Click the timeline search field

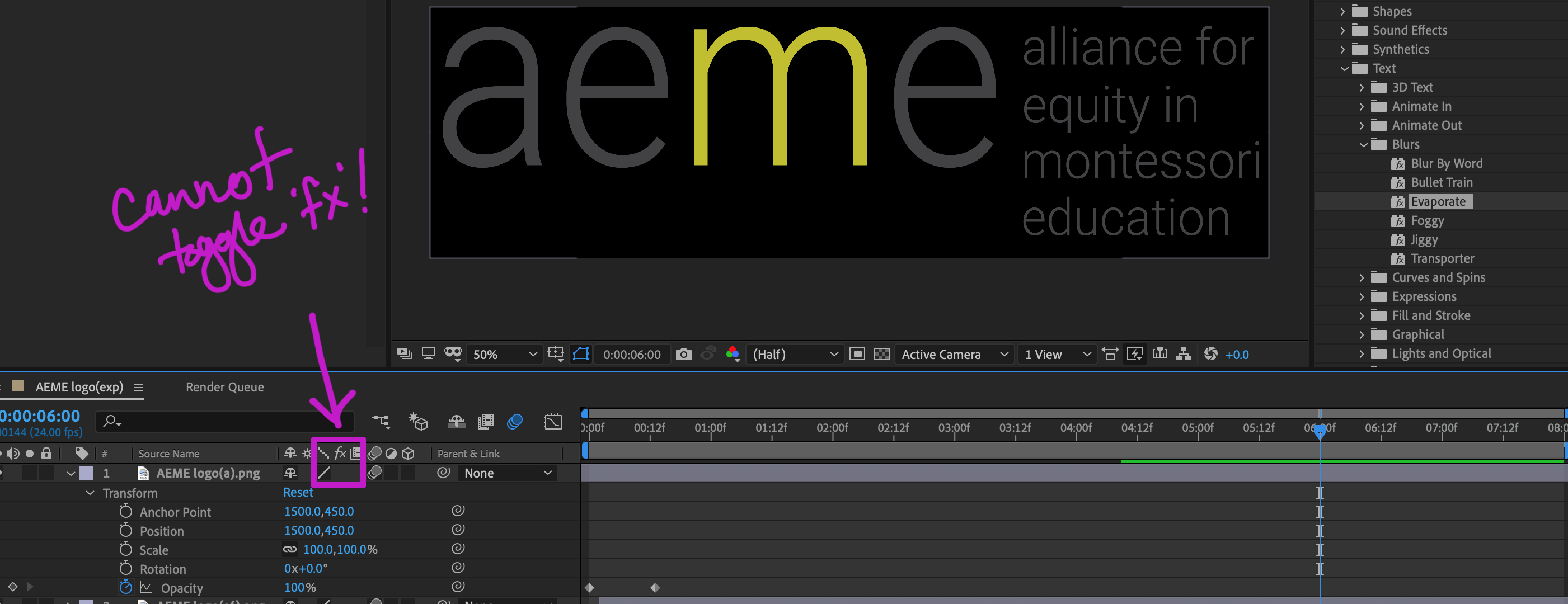(x=225, y=421)
